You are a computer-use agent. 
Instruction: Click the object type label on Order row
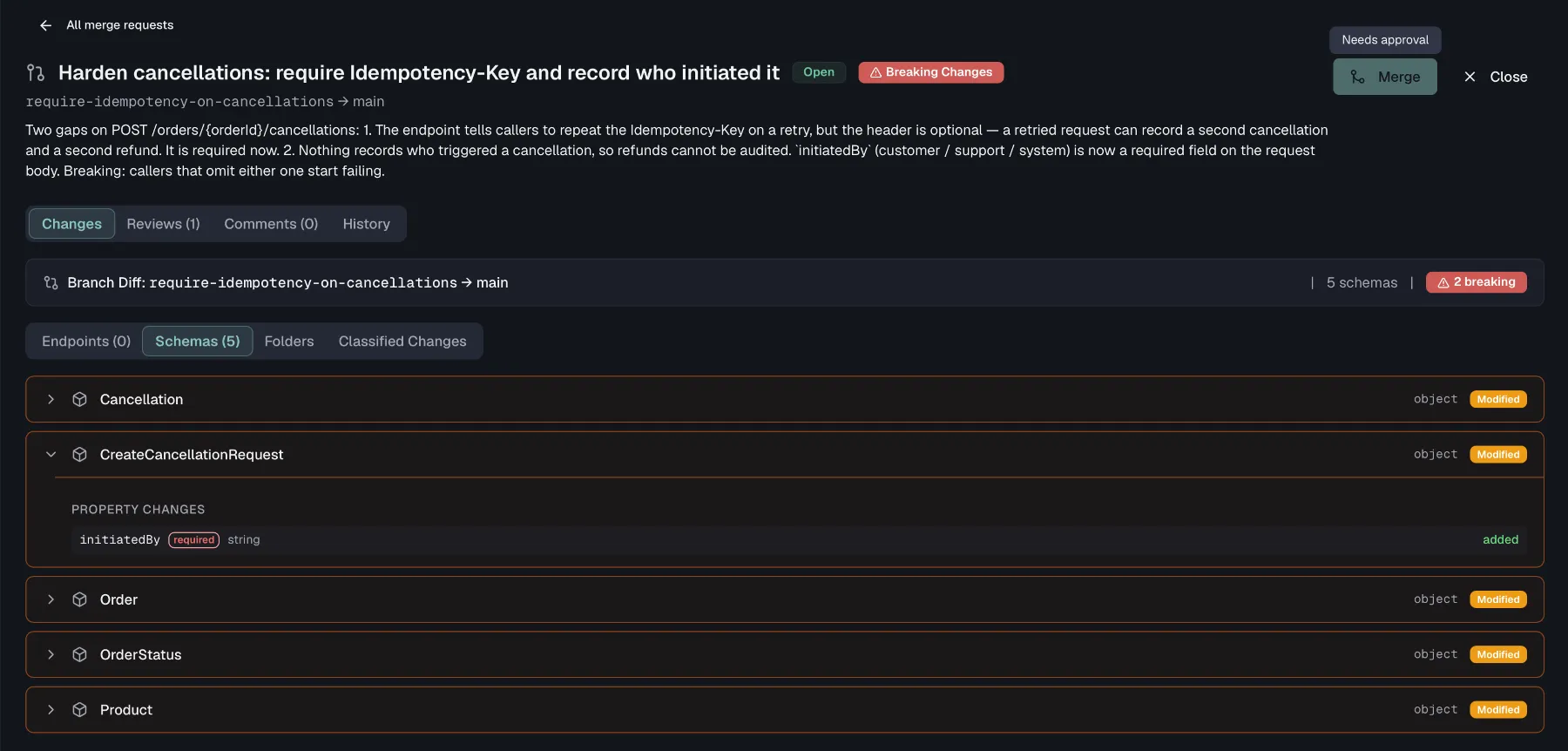click(1435, 599)
